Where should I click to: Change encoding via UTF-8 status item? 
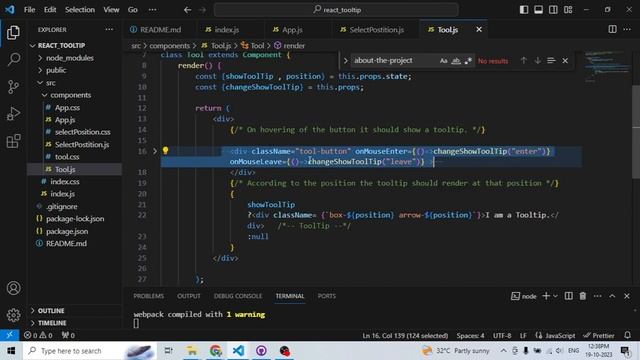tap(502, 335)
